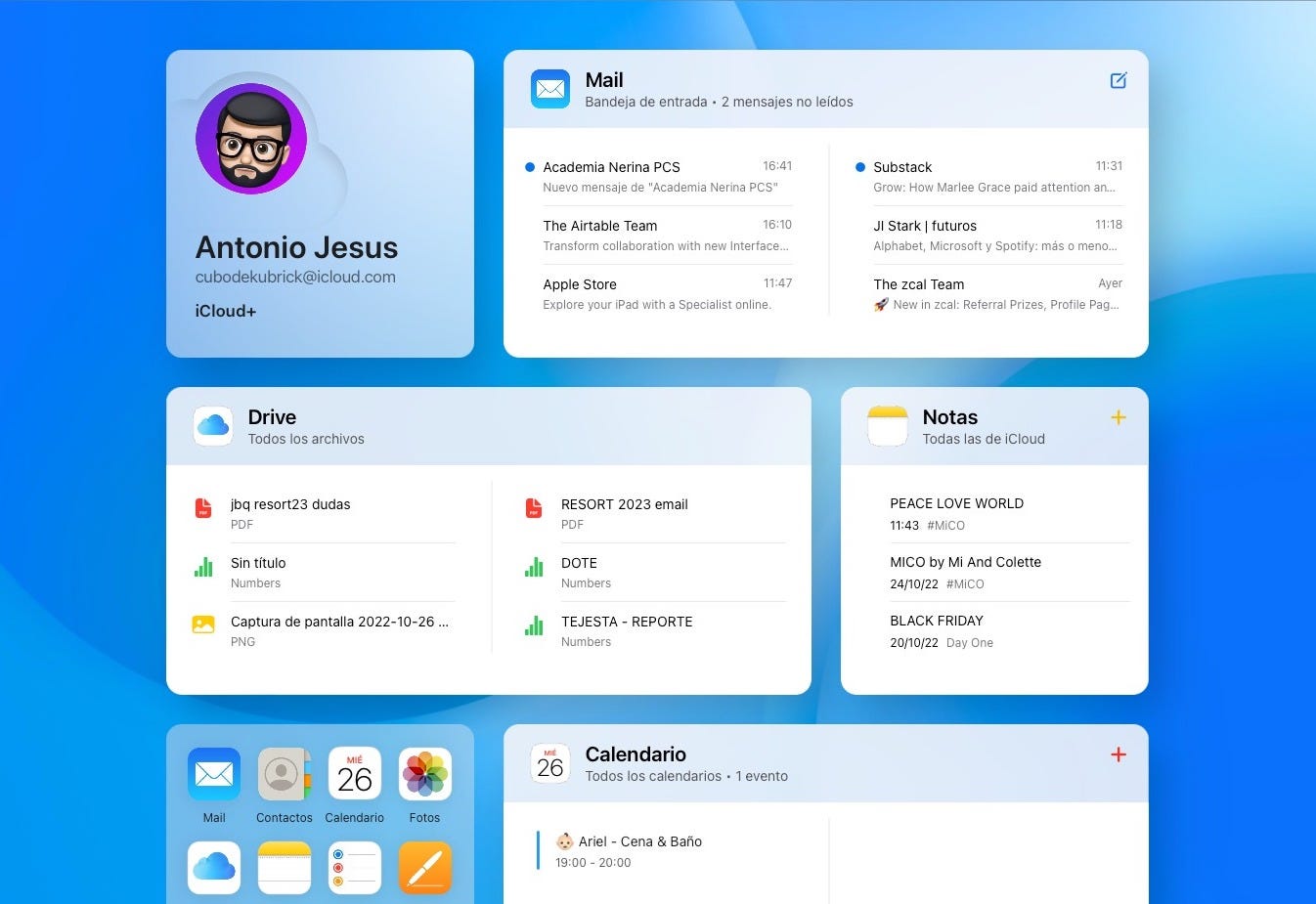Screen dimensions: 1316x904
Task: Click the compose new mail icon
Action: pos(1119,81)
